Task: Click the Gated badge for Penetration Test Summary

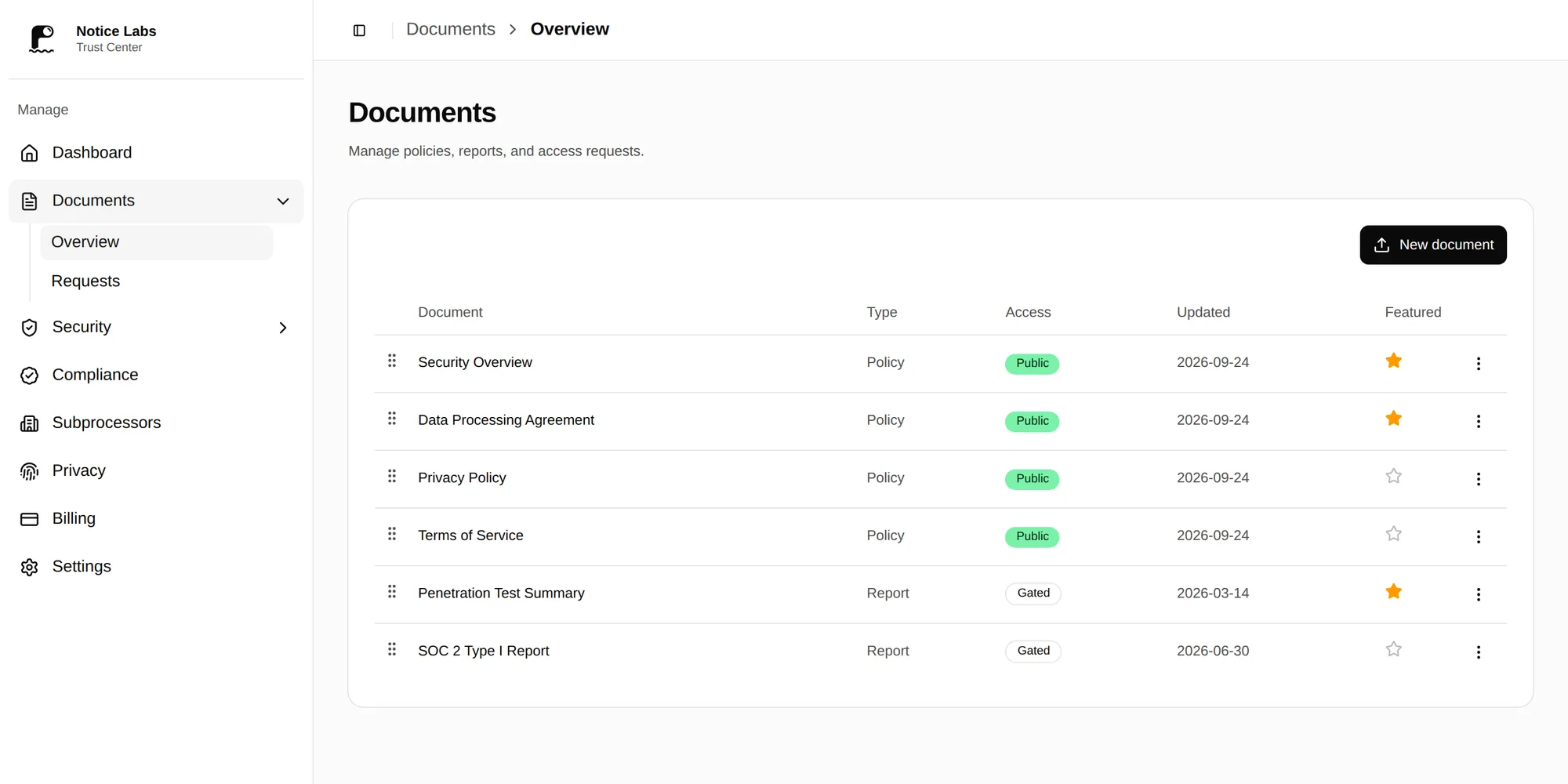Action: 1033,593
